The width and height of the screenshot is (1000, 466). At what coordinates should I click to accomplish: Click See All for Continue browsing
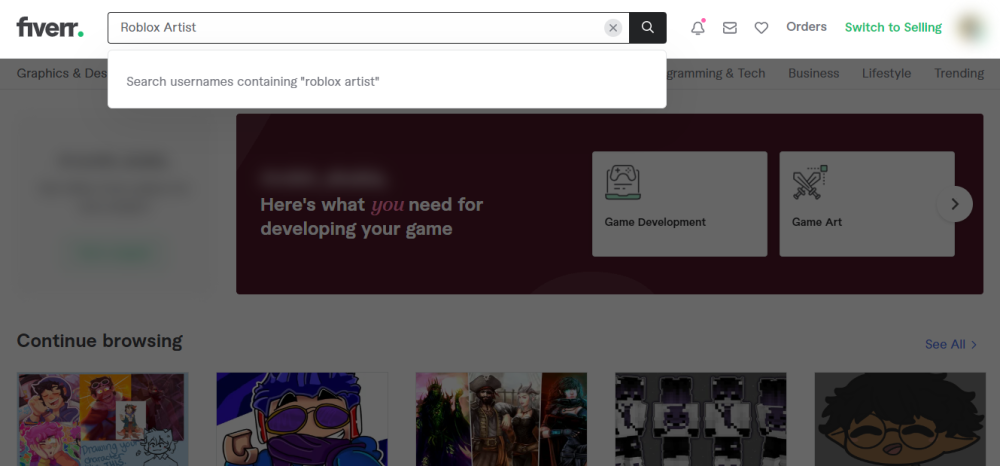point(951,344)
